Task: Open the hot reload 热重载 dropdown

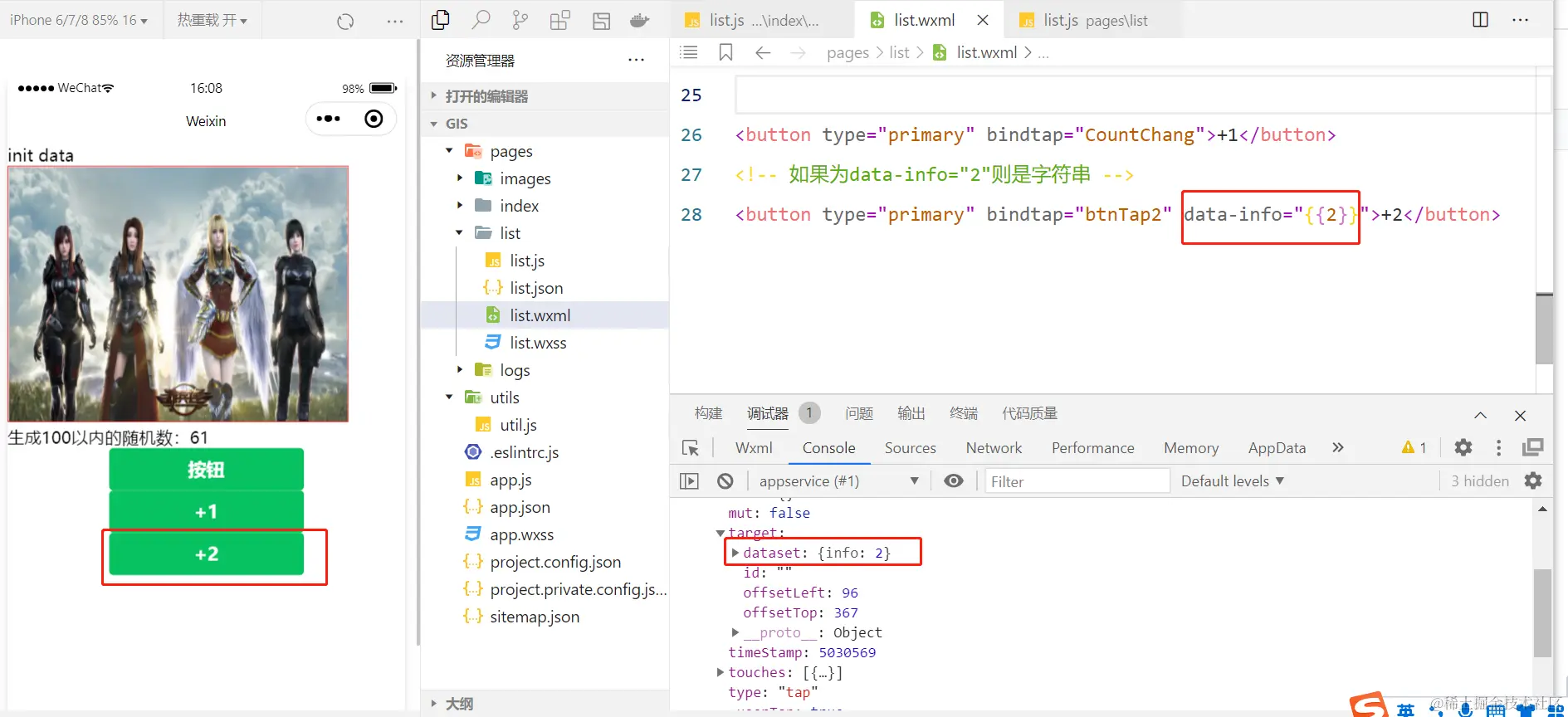Action: pos(212,20)
